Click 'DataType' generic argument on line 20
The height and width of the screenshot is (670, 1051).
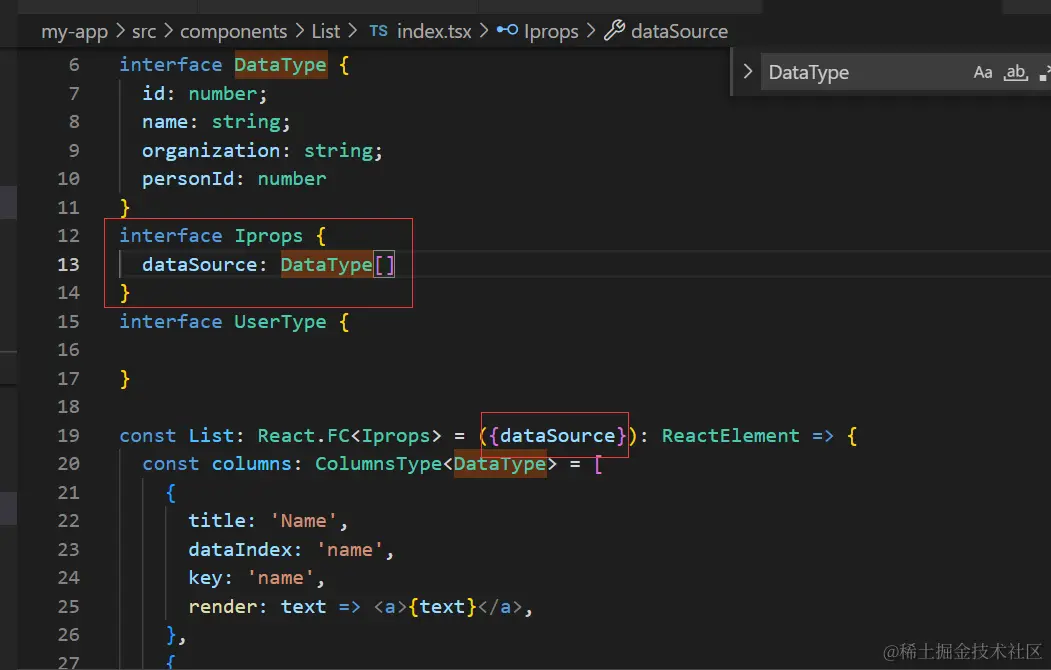click(x=500, y=464)
